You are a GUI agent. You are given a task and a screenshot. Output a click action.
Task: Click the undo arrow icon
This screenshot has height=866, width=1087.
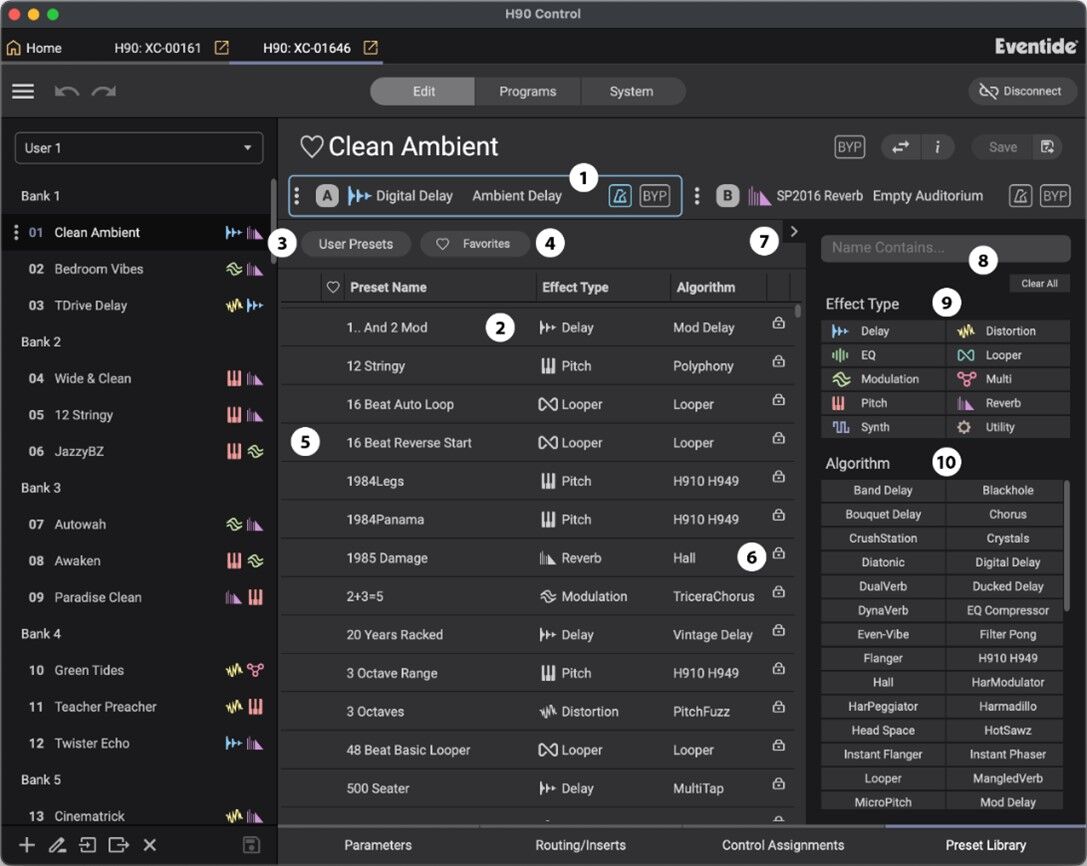(67, 91)
